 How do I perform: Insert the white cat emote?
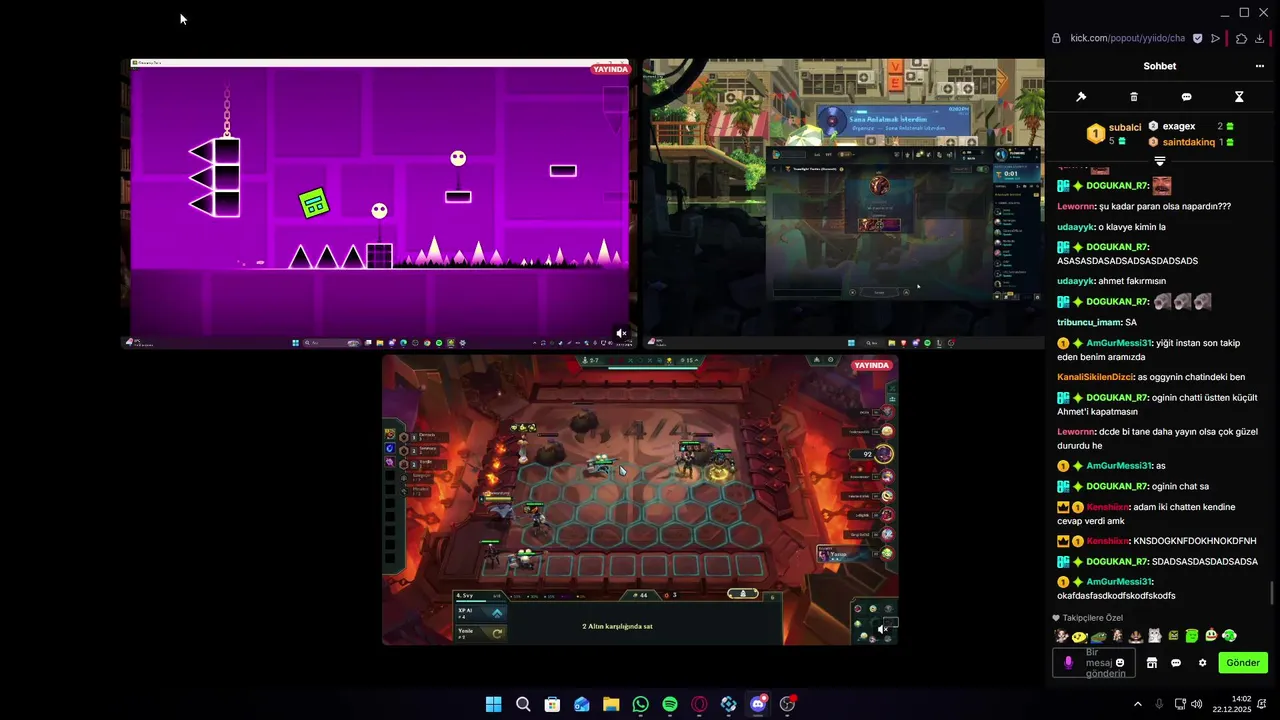(x=1154, y=636)
